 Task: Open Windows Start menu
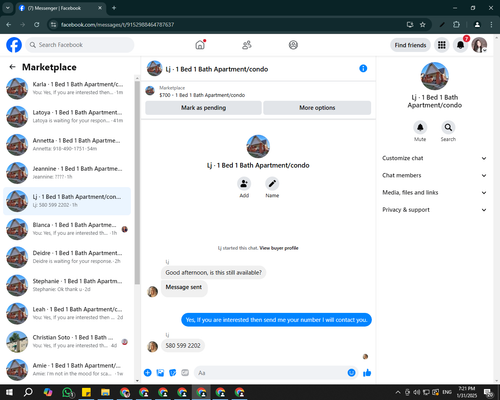(9, 392)
